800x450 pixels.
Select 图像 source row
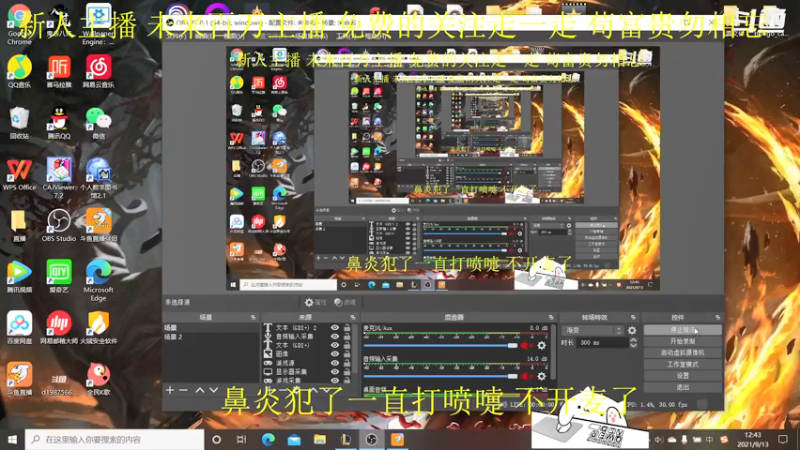click(307, 354)
